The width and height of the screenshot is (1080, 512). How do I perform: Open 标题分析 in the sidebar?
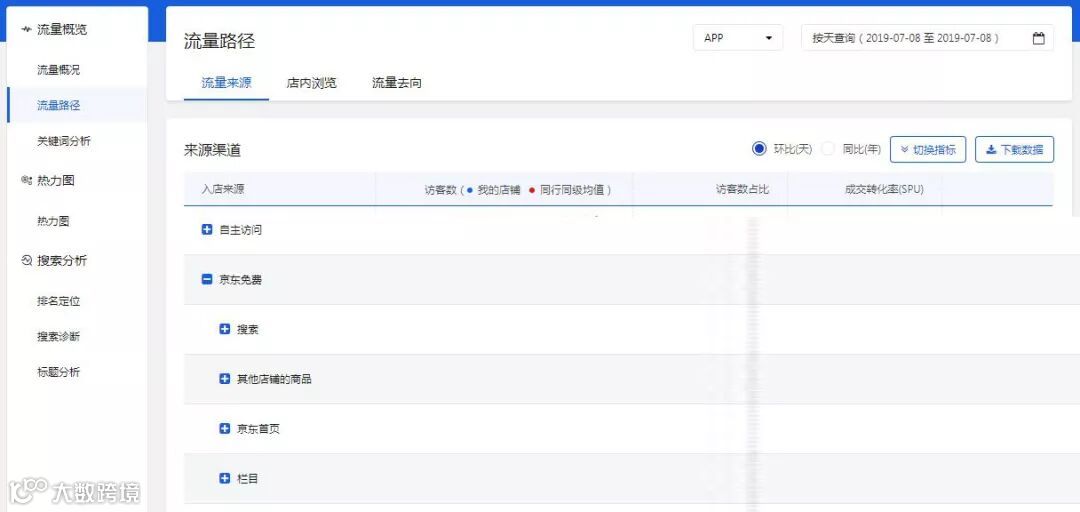click(x=59, y=372)
